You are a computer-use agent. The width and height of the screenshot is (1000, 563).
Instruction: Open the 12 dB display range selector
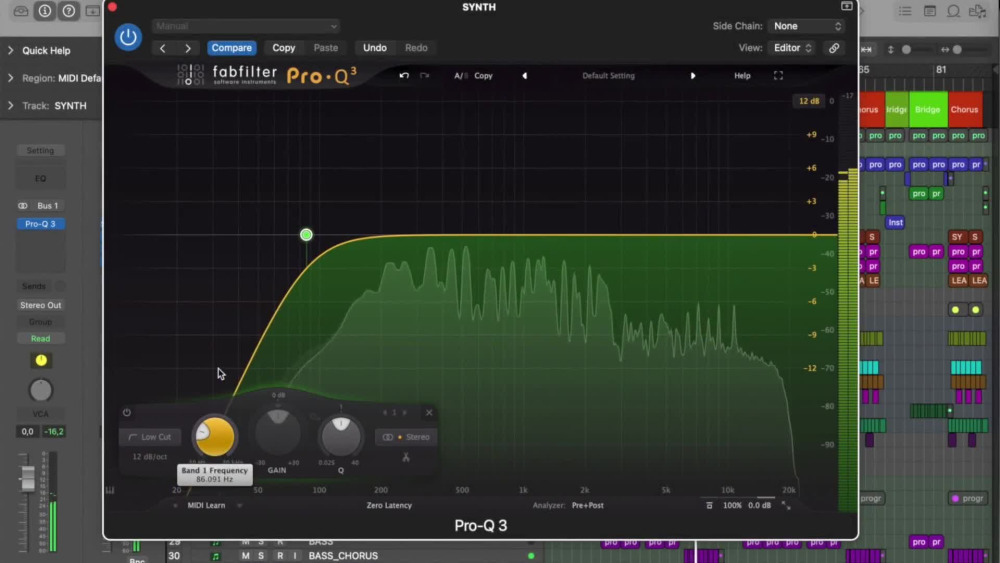pyautogui.click(x=809, y=101)
